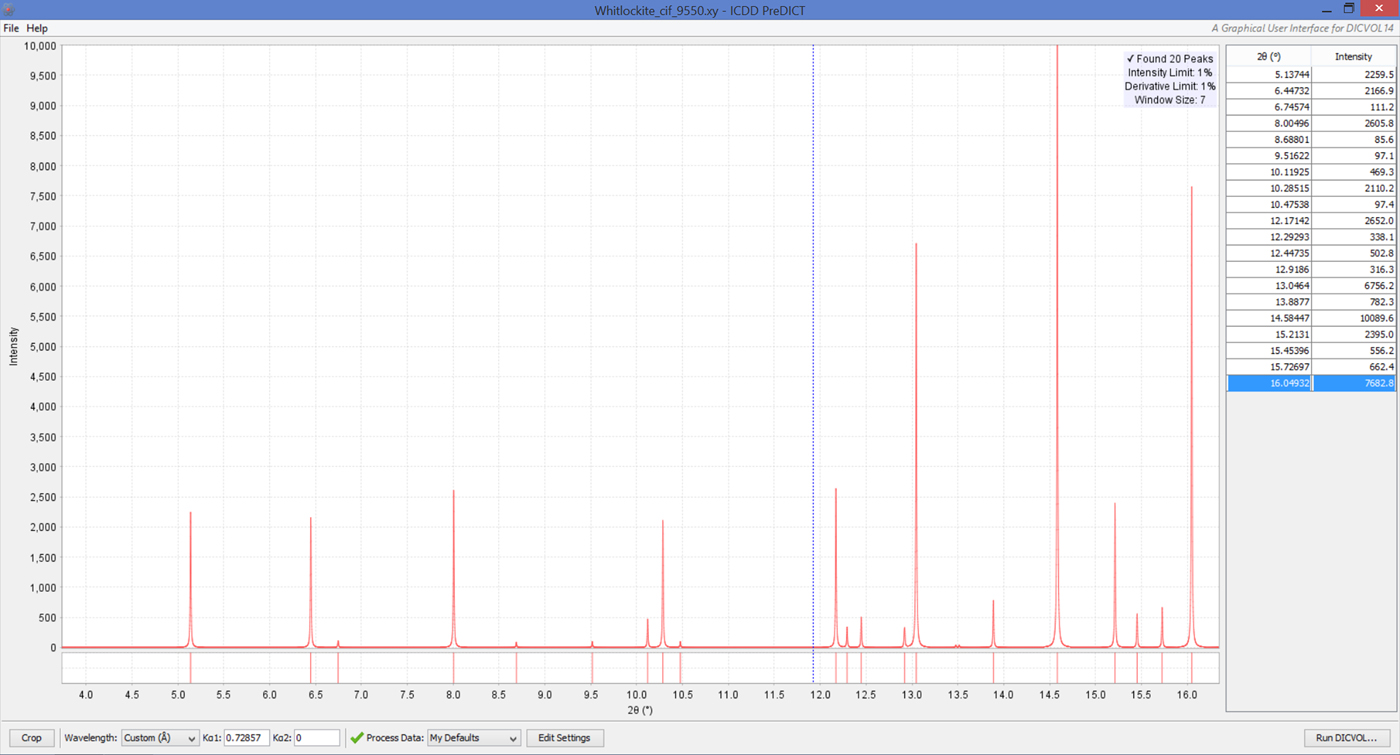Click the app icon in title bar
The width and height of the screenshot is (1400, 755).
pos(9,9)
